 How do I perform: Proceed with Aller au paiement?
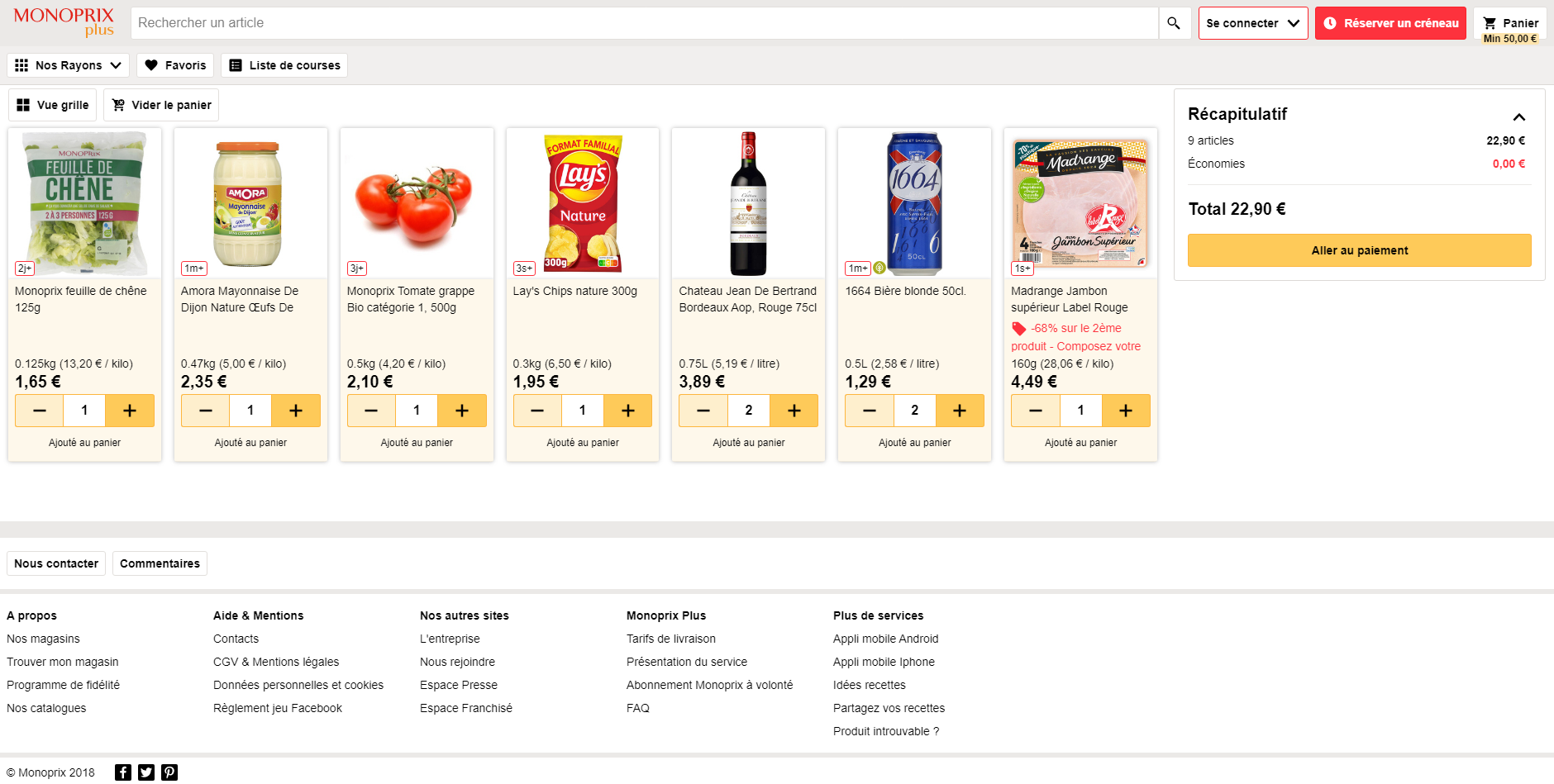click(x=1360, y=250)
